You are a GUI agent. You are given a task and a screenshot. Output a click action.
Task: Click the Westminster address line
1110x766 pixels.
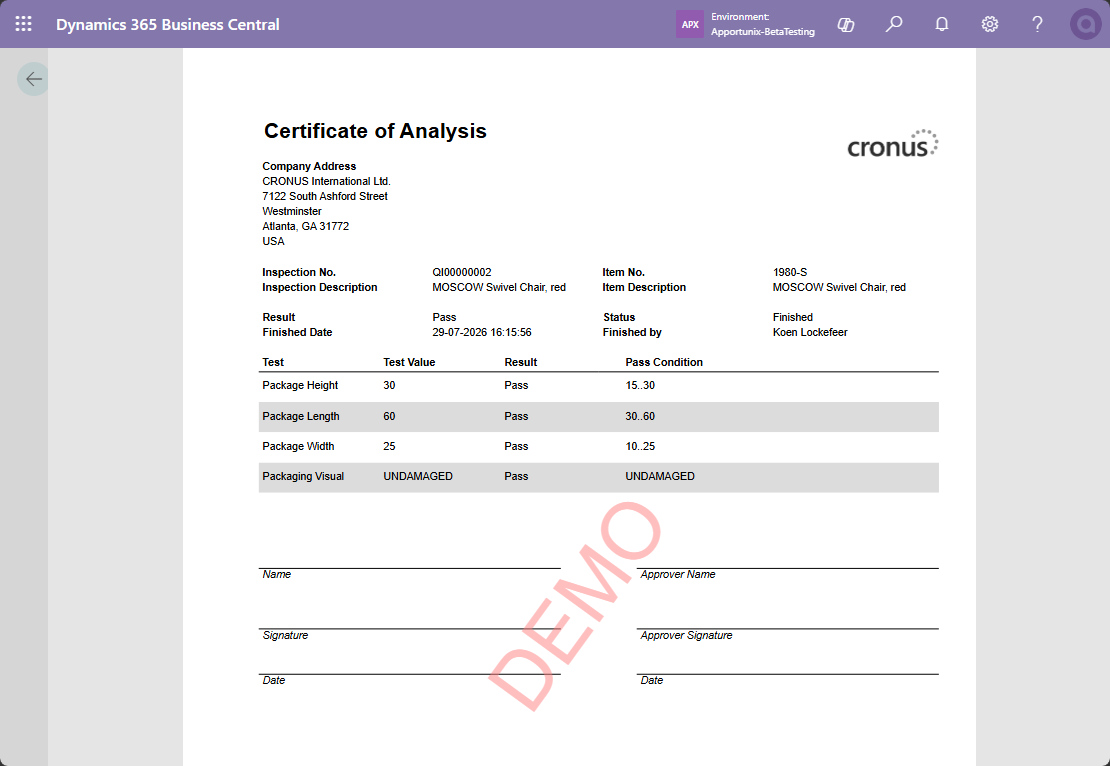292,211
